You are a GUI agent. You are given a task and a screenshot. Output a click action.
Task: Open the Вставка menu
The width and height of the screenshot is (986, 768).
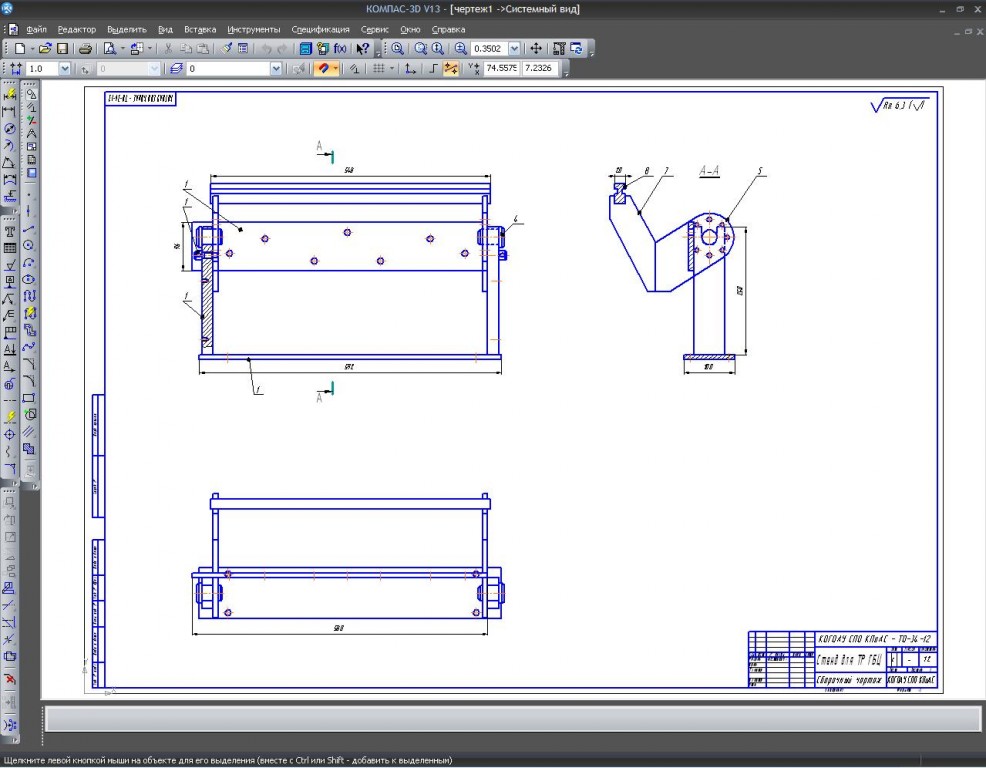[x=200, y=30]
